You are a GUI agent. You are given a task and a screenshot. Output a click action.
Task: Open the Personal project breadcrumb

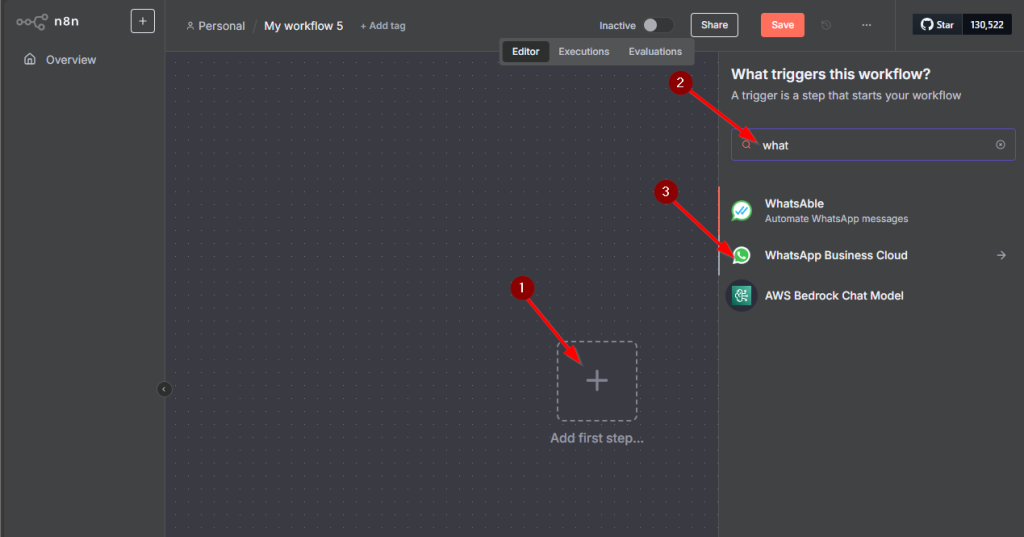point(216,26)
